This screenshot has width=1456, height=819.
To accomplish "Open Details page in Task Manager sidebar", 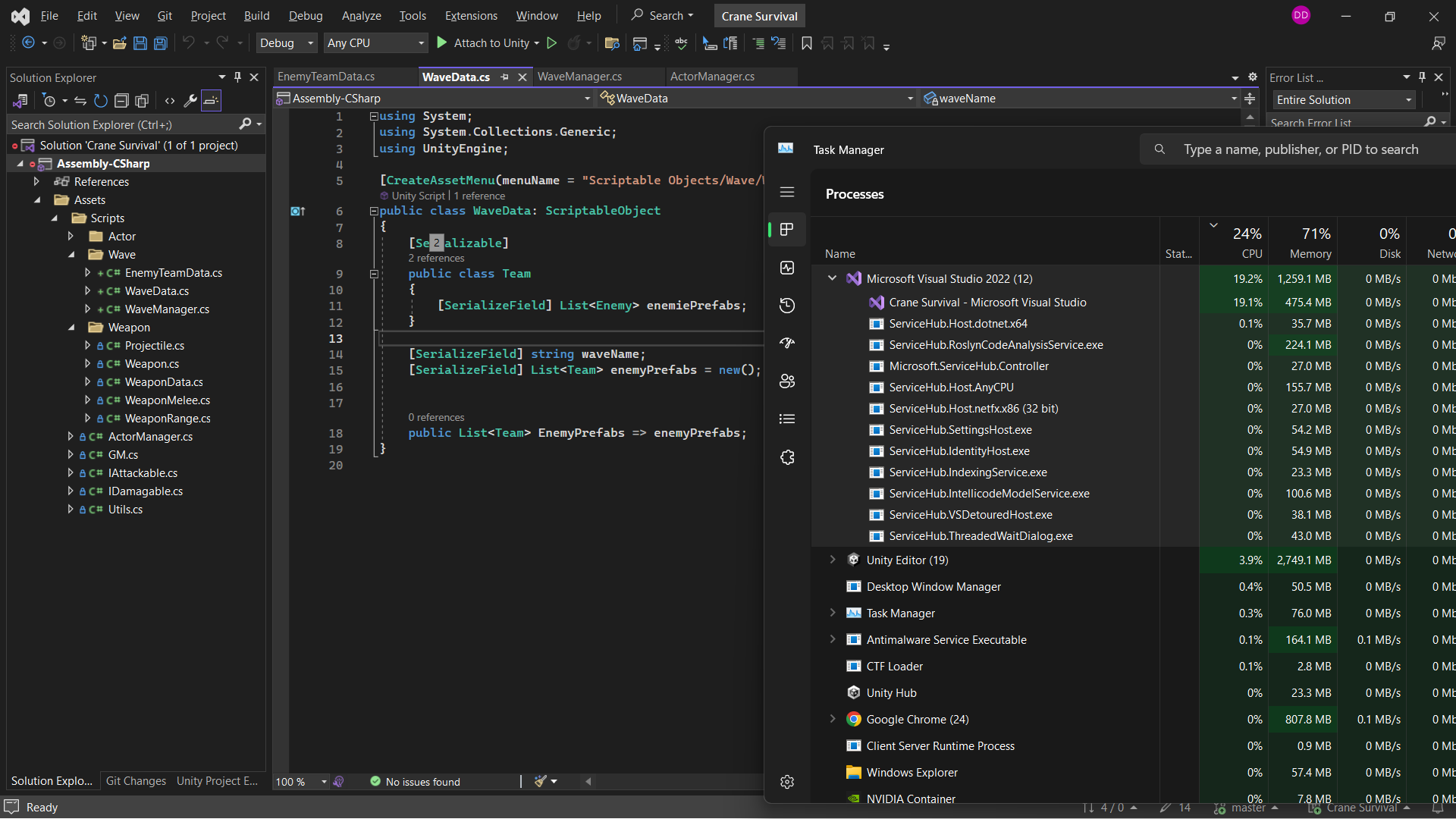I will coord(787,419).
